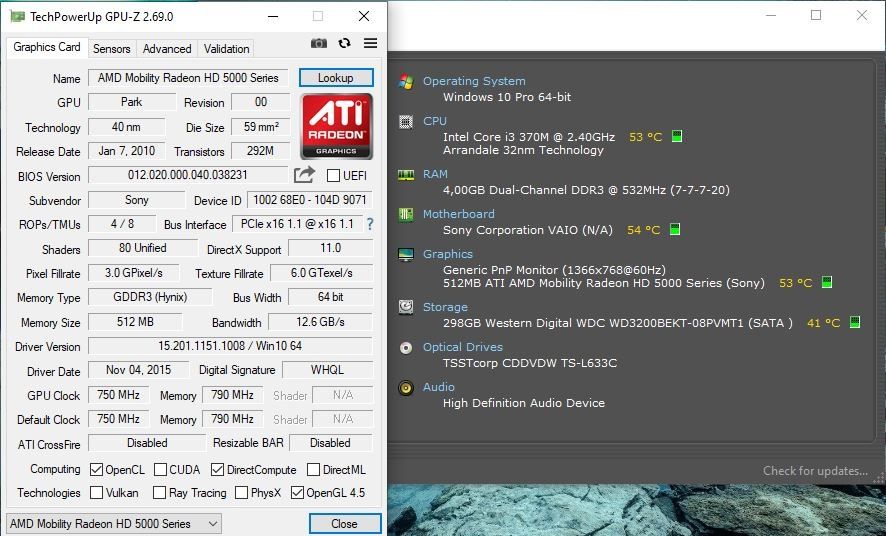The image size is (886, 536).
Task: Close the Speccy window
Action: pyautogui.click(x=862, y=15)
